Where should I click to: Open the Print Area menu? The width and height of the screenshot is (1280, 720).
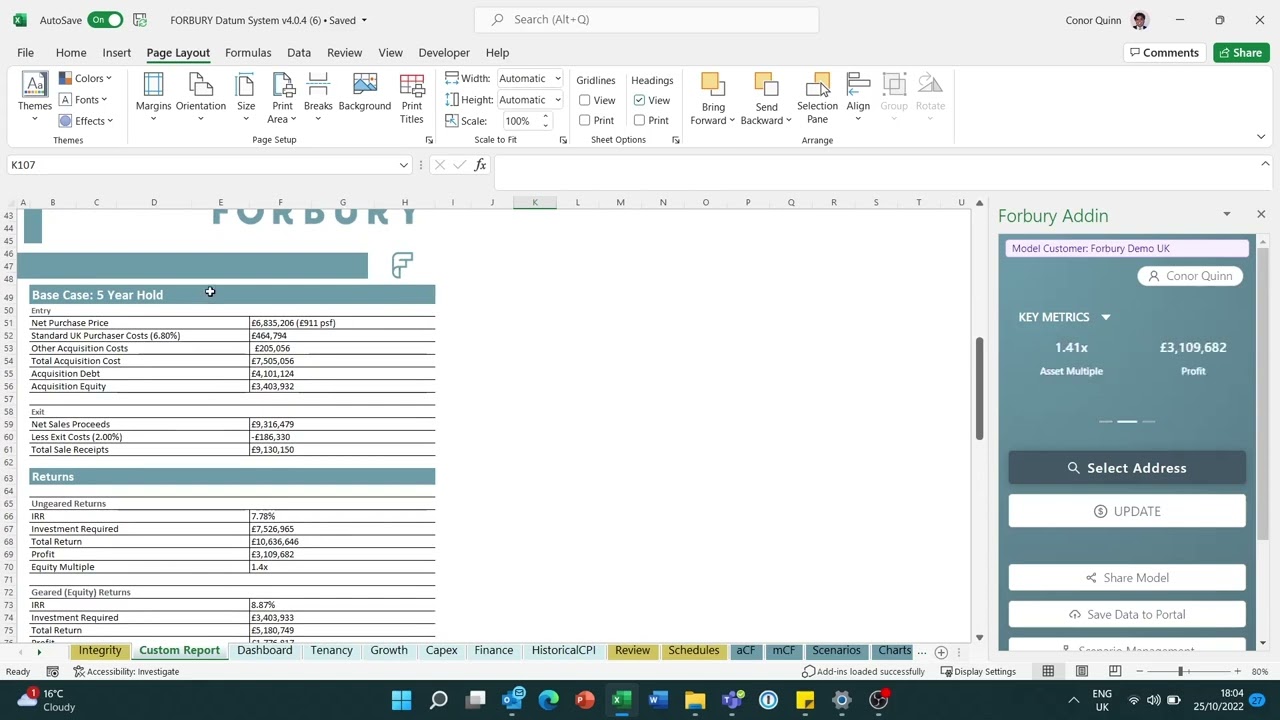click(282, 97)
